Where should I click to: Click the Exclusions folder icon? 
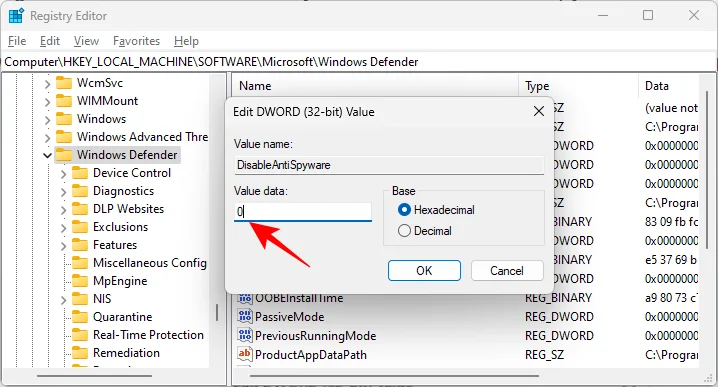80,227
